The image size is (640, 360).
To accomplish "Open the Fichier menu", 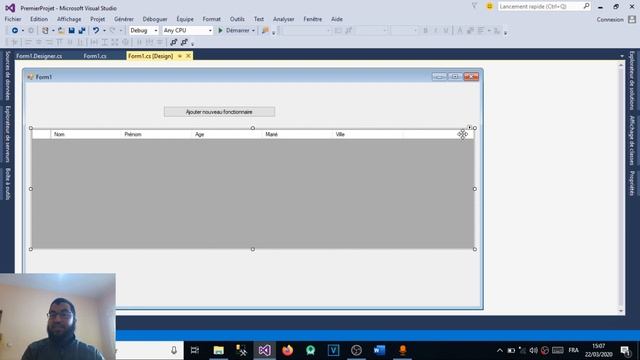I will point(13,19).
